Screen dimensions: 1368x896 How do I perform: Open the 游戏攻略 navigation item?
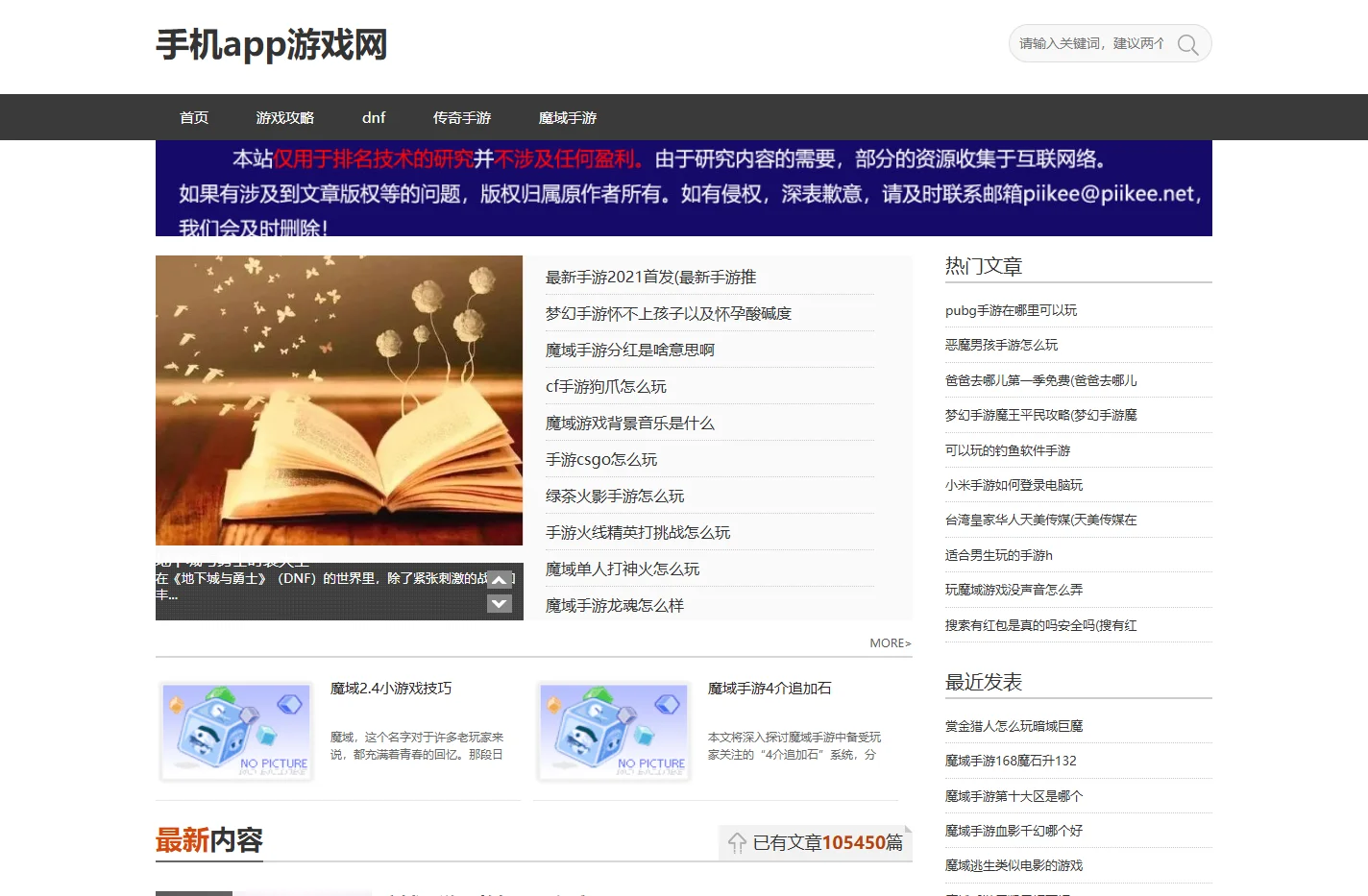pyautogui.click(x=285, y=117)
